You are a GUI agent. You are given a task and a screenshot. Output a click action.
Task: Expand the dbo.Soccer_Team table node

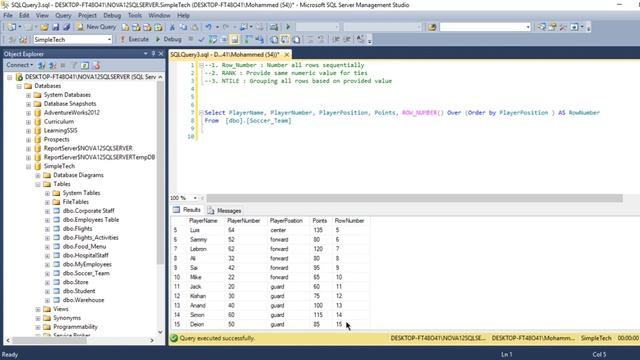click(x=47, y=274)
